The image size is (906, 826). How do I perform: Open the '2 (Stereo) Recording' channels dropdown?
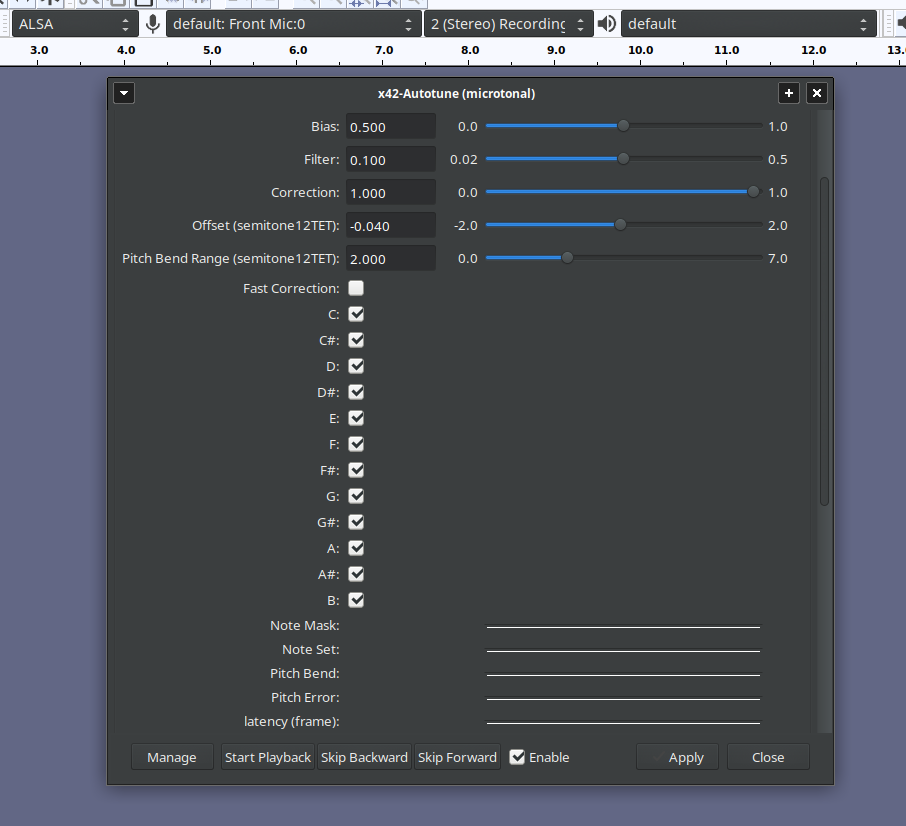pyautogui.click(x=505, y=23)
